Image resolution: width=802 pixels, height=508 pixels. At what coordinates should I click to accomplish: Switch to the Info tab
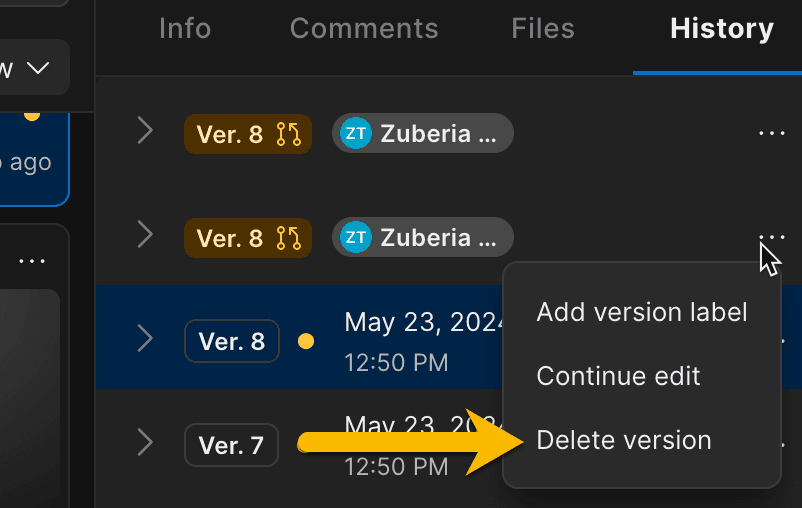point(185,29)
